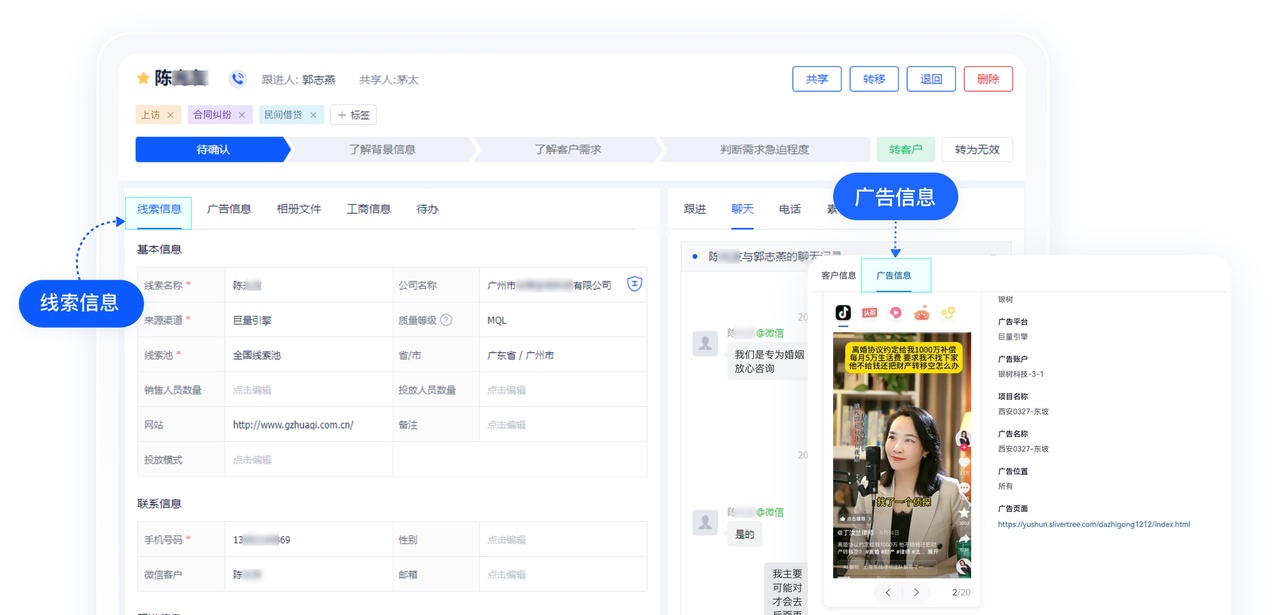The width and height of the screenshot is (1280, 615).
Task: Advance stage by clicking 了解背景信息
Action: click(383, 148)
